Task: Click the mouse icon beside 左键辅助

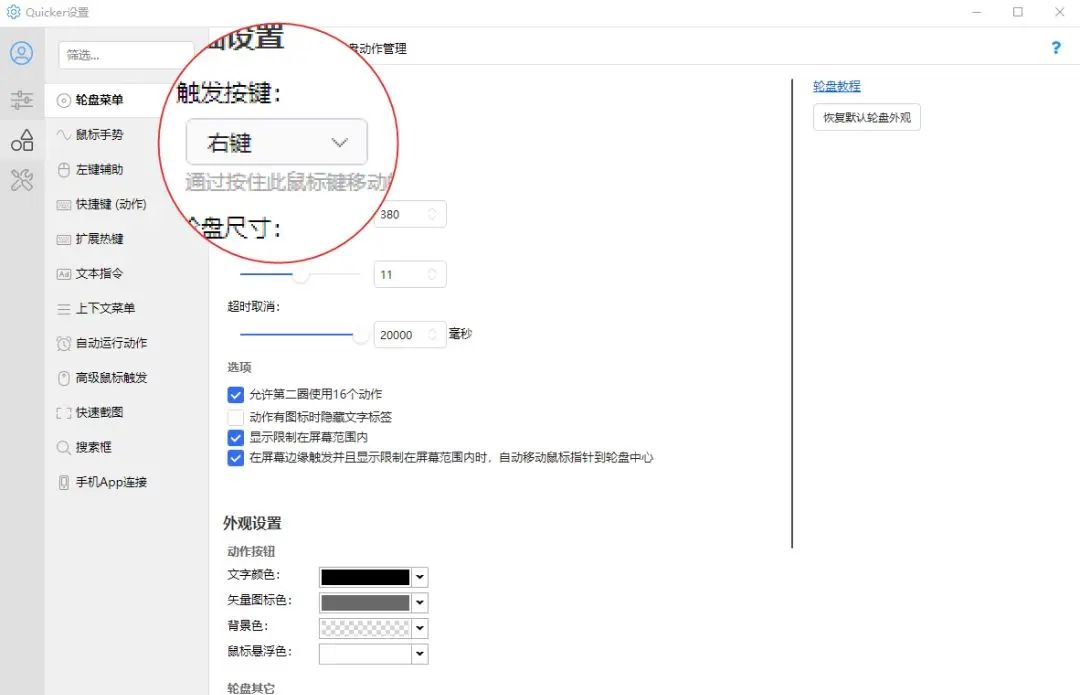Action: (x=63, y=169)
